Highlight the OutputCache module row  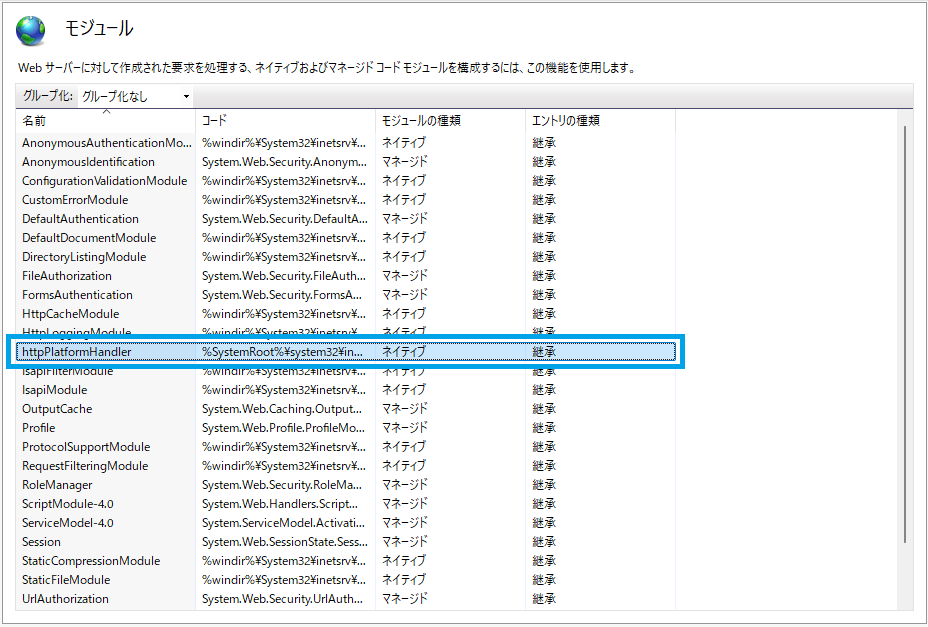coord(56,409)
